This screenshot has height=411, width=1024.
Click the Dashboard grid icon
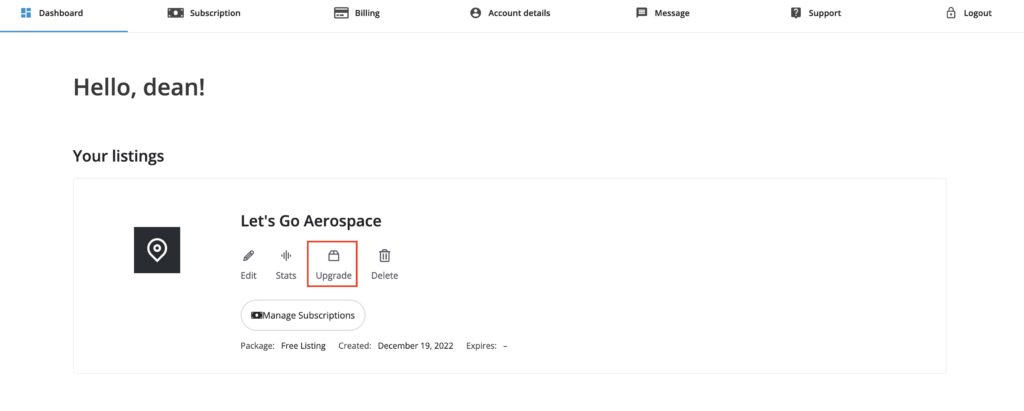[x=26, y=13]
